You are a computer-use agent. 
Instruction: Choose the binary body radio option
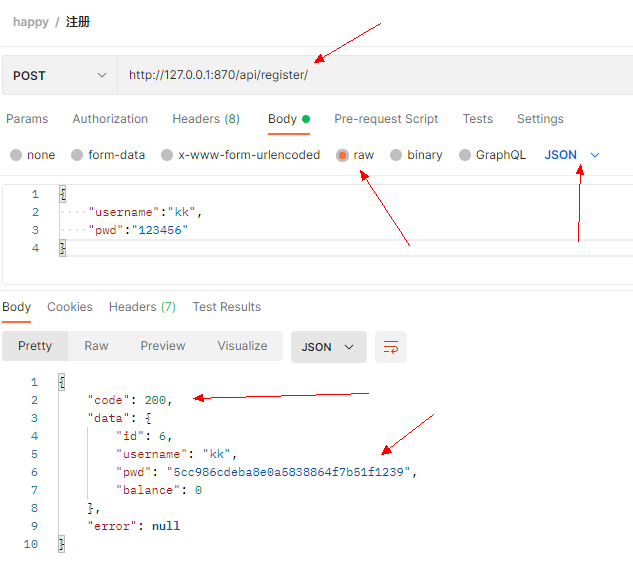point(396,155)
